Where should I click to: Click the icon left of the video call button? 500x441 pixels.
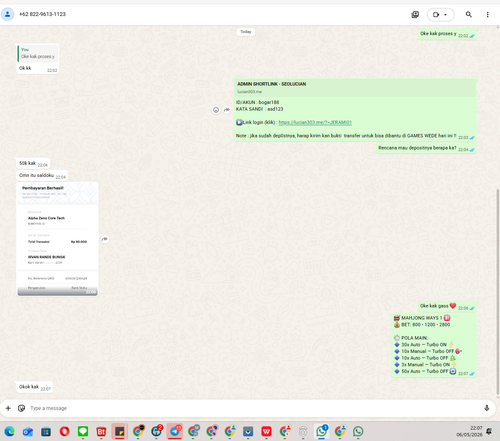click(x=415, y=14)
